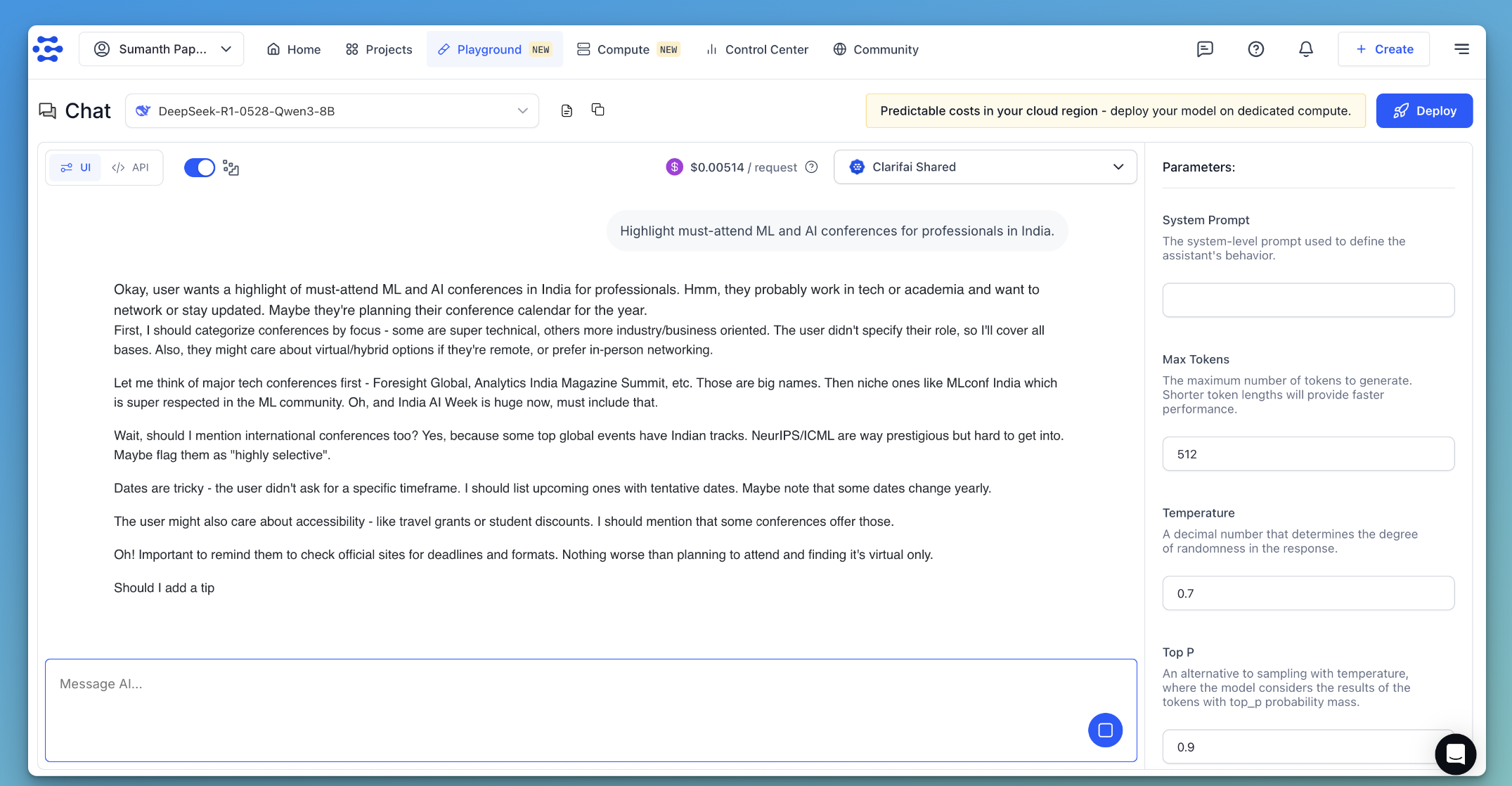The width and height of the screenshot is (1512, 786).
Task: Click the Max Tokens input field
Action: (x=1307, y=453)
